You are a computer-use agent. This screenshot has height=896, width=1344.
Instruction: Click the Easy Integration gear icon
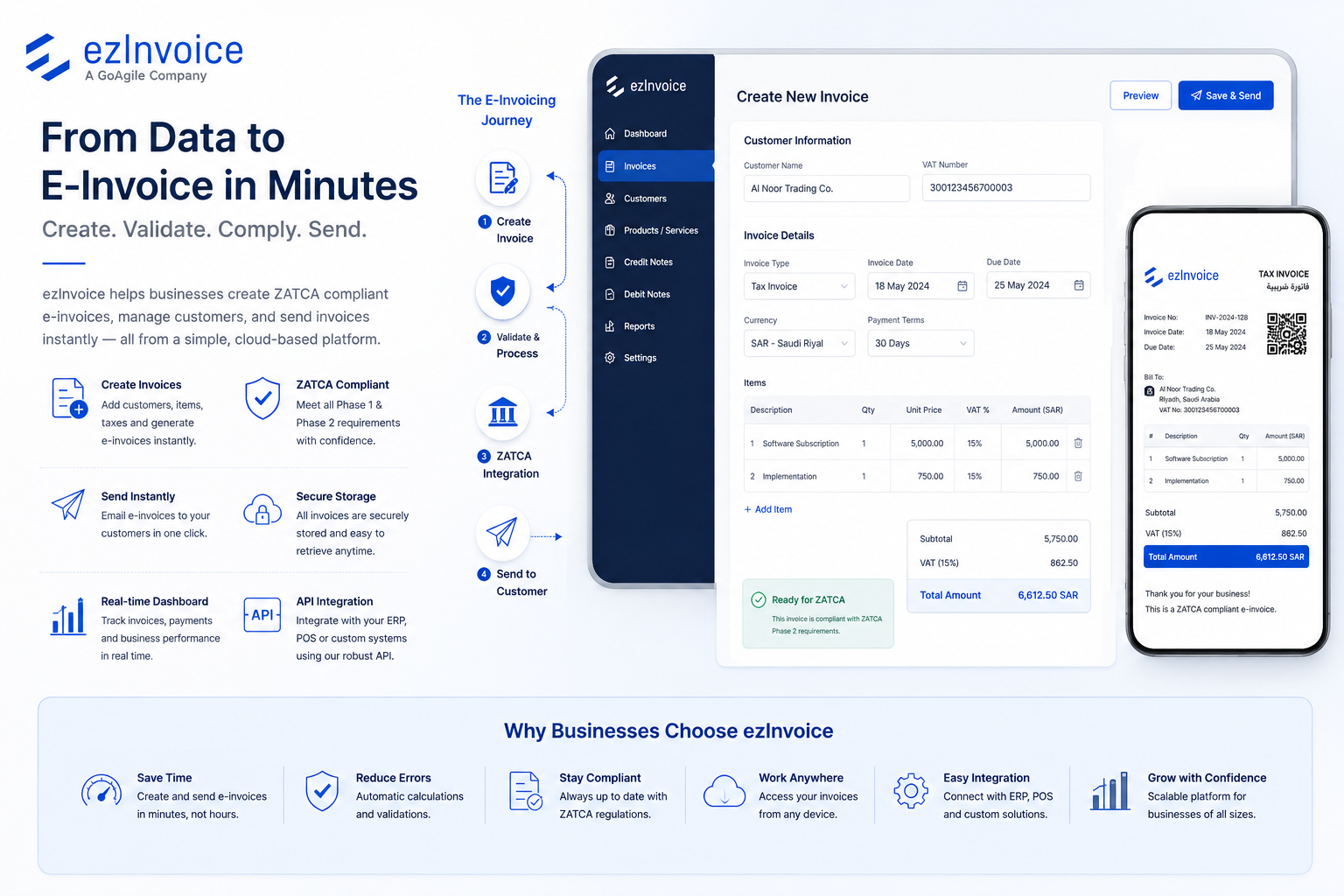click(x=911, y=791)
